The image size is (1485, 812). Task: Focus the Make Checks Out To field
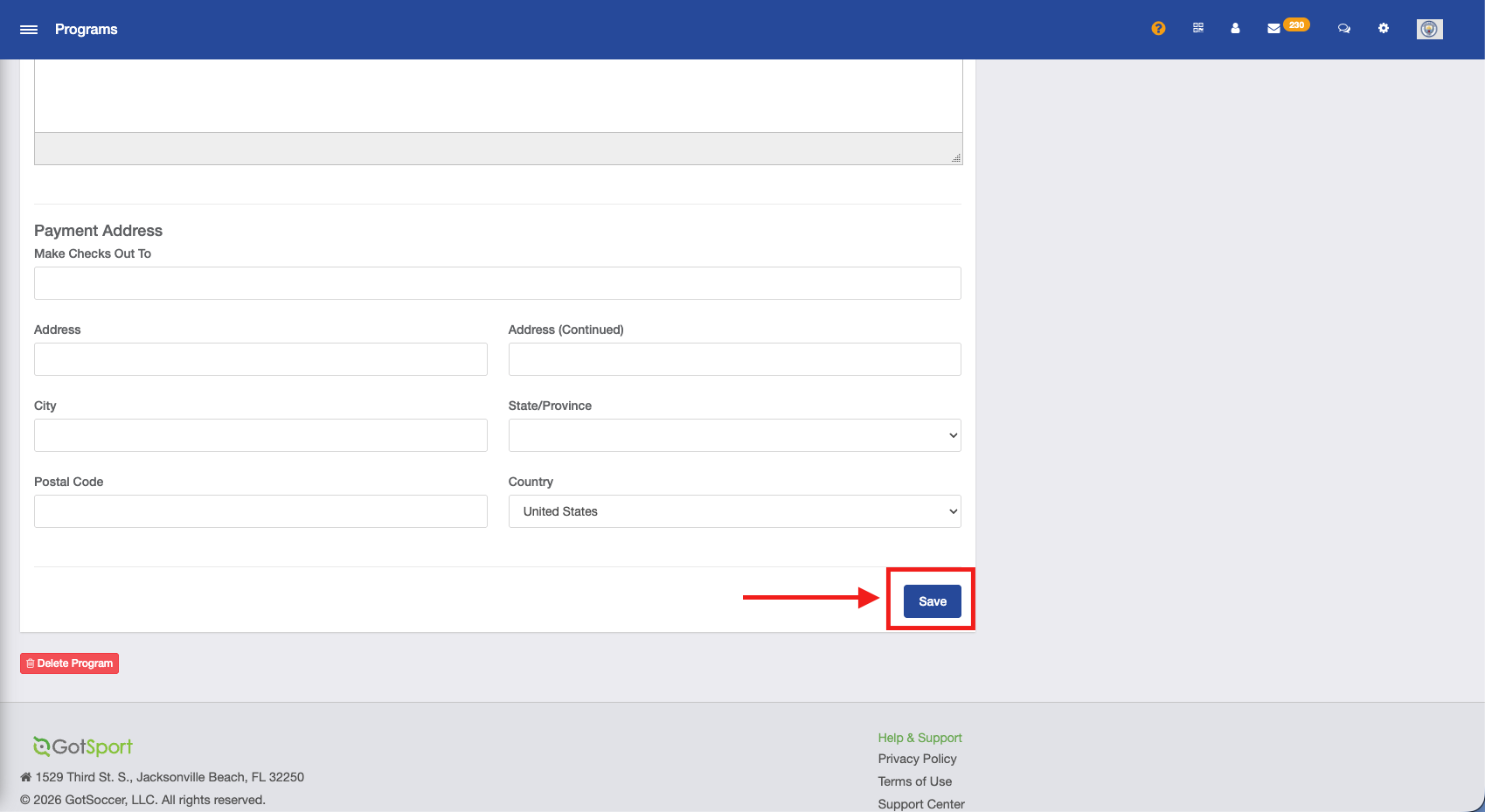click(x=497, y=283)
